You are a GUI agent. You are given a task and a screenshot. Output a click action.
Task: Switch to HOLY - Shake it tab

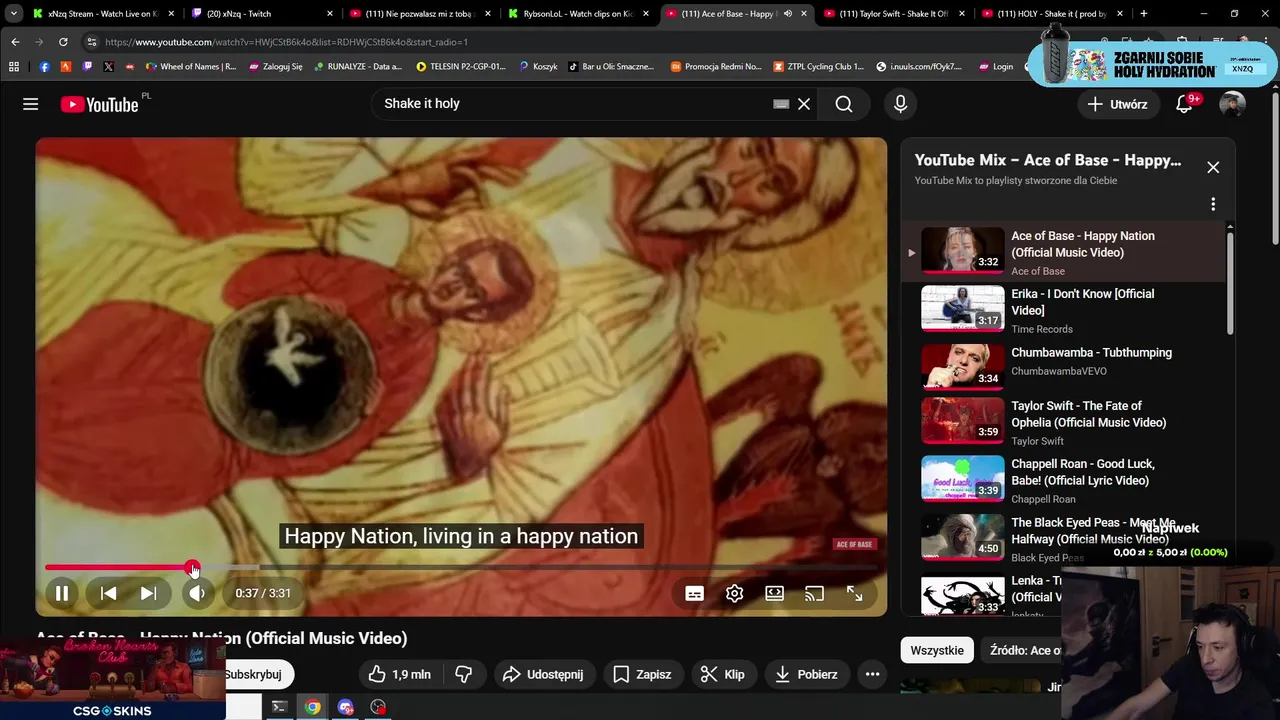click(1051, 14)
